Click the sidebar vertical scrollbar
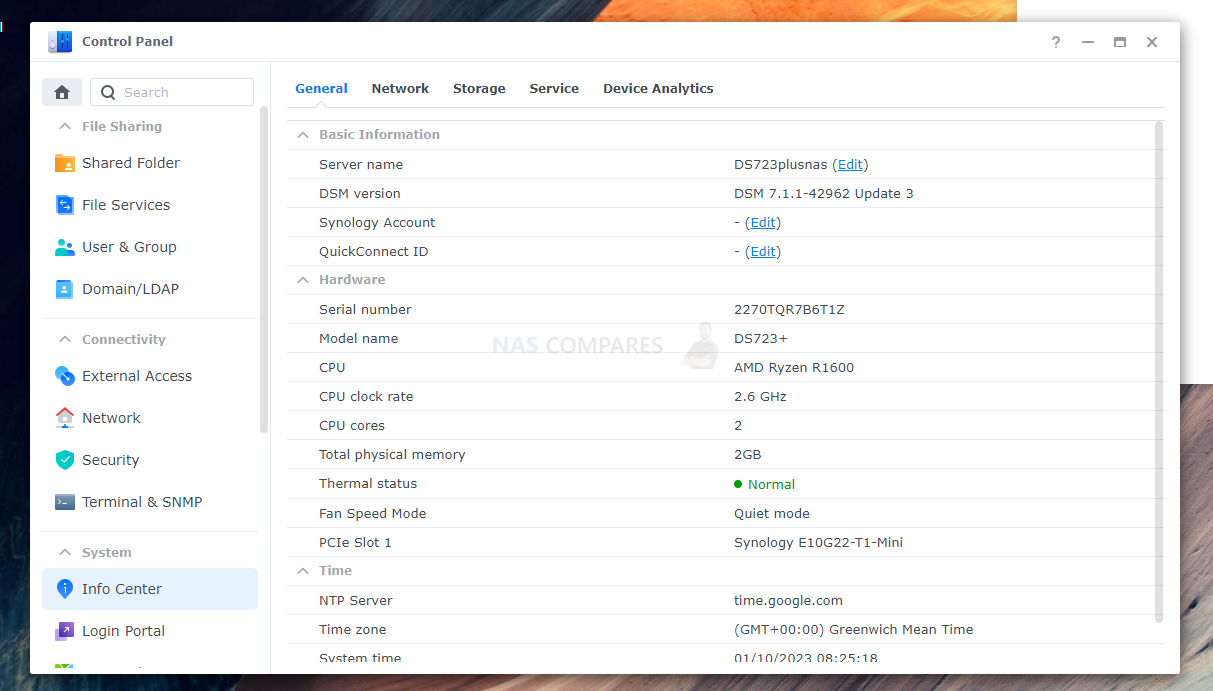This screenshot has width=1213, height=691. (264, 270)
